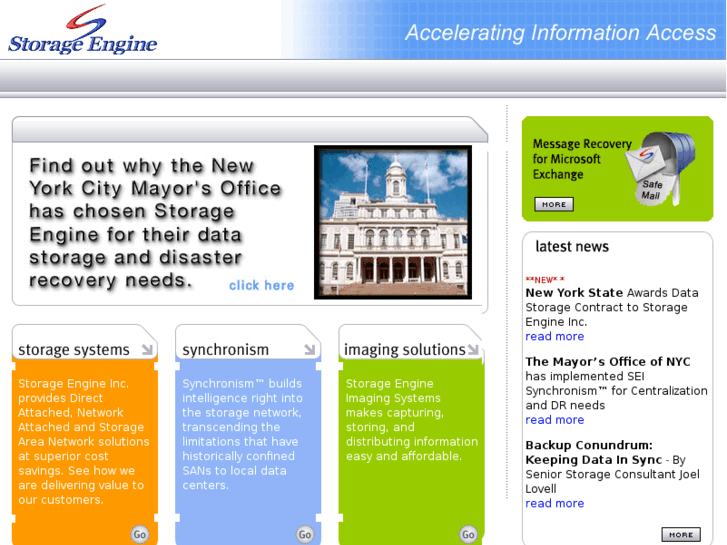Click the Synchronism description text in blue card
Image resolution: width=727 pixels, height=545 pixels.
pos(242,434)
